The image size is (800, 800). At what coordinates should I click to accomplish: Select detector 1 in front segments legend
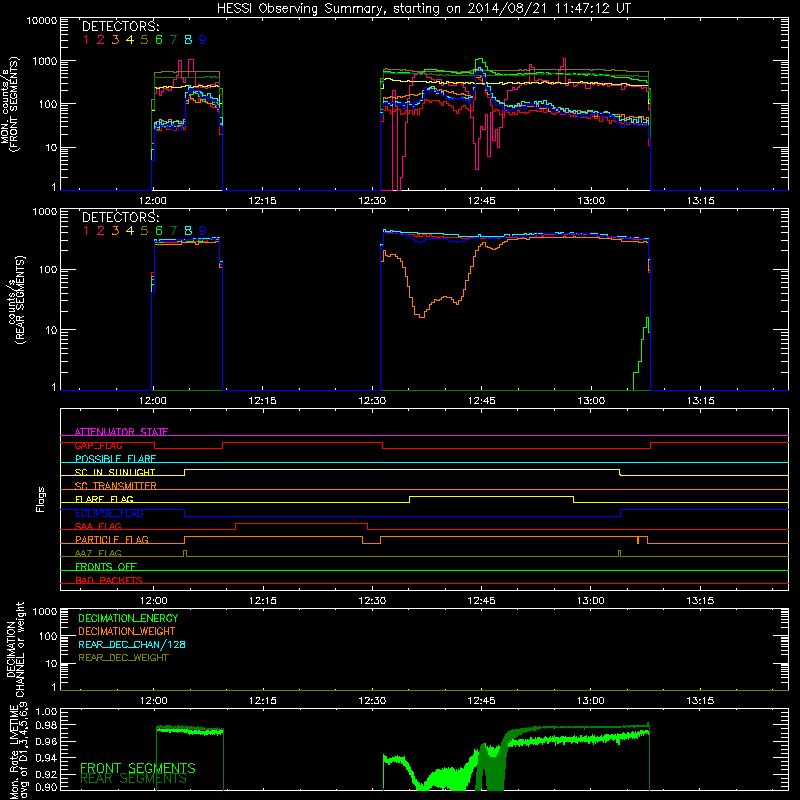click(86, 40)
